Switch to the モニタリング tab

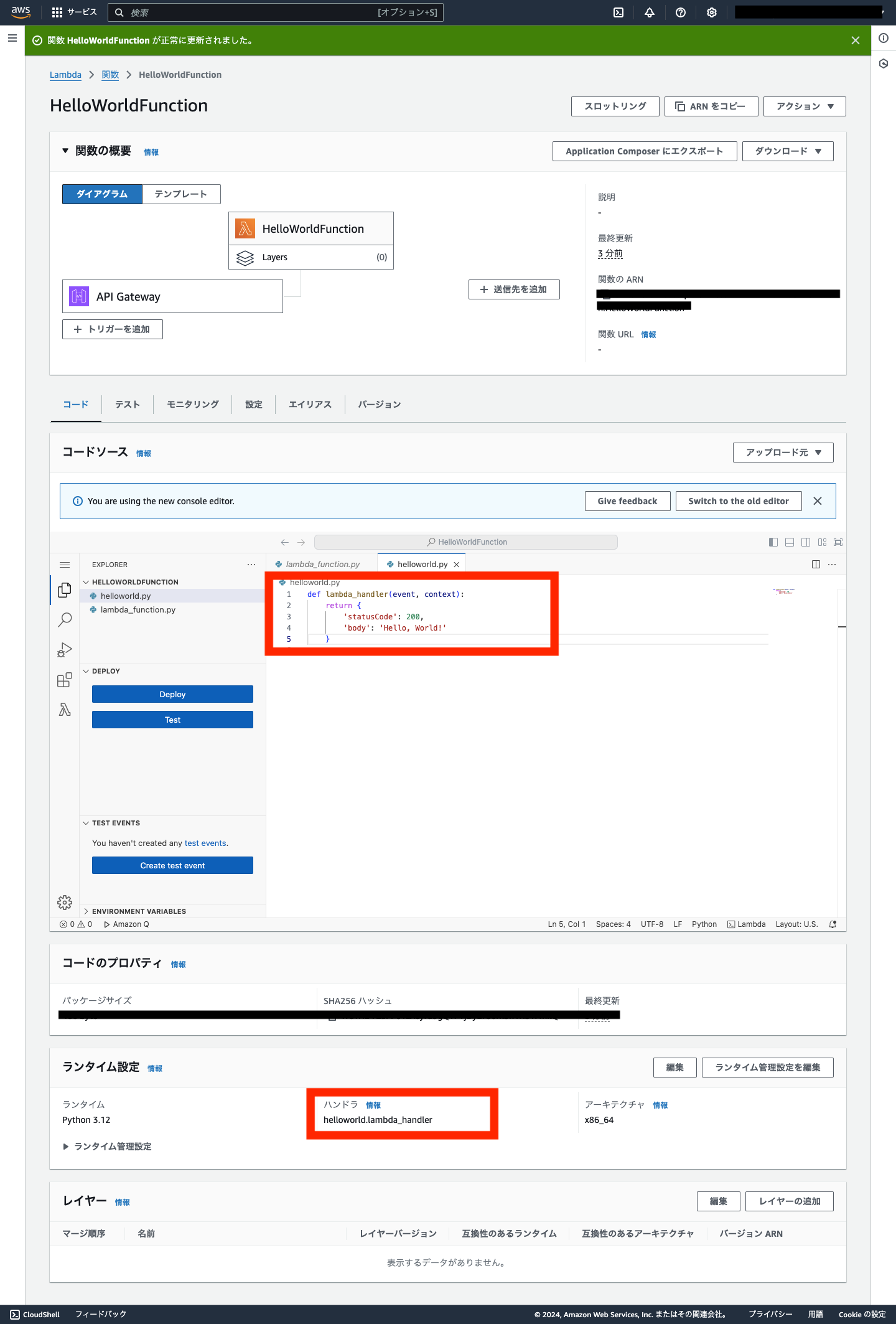tap(193, 405)
